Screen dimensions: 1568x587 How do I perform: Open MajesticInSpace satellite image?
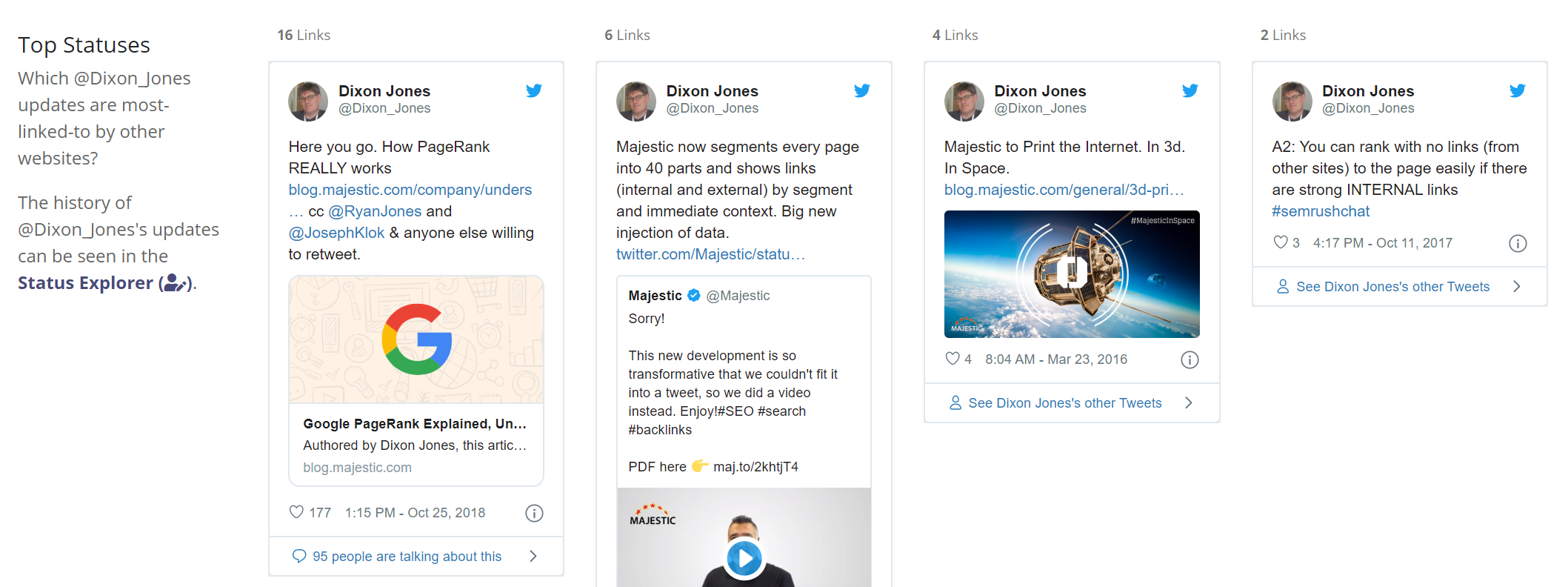[1072, 274]
